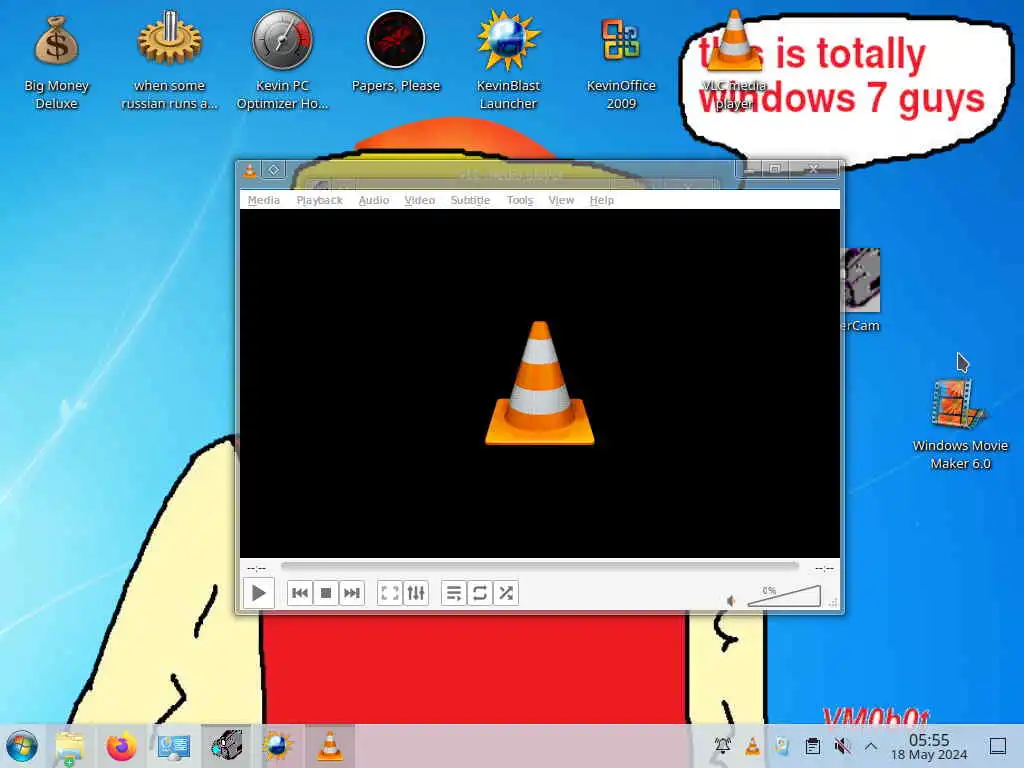The height and width of the screenshot is (768, 1024).
Task: Select Papers, Please desktop icon
Action: pos(396,52)
